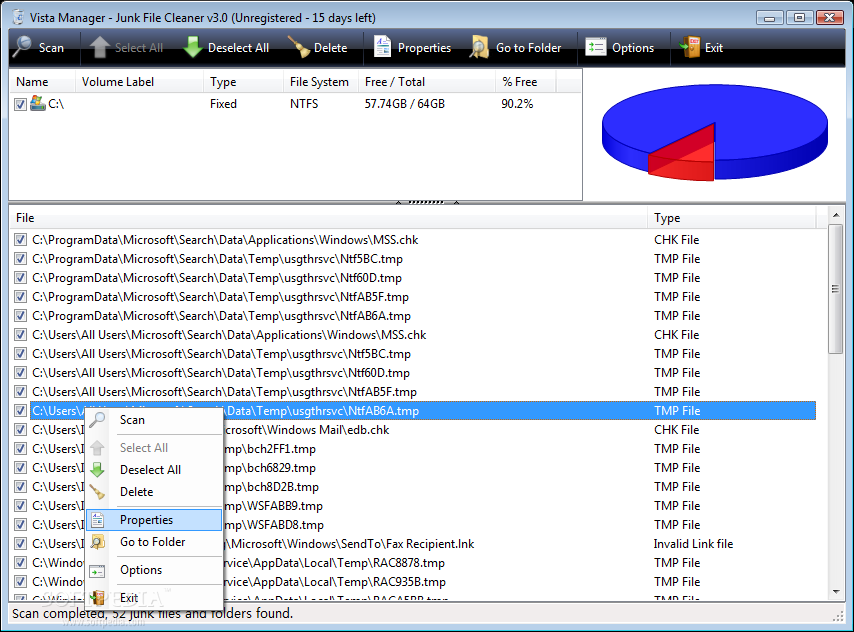Uncheck the C:\ drive checkbox

tap(20, 104)
